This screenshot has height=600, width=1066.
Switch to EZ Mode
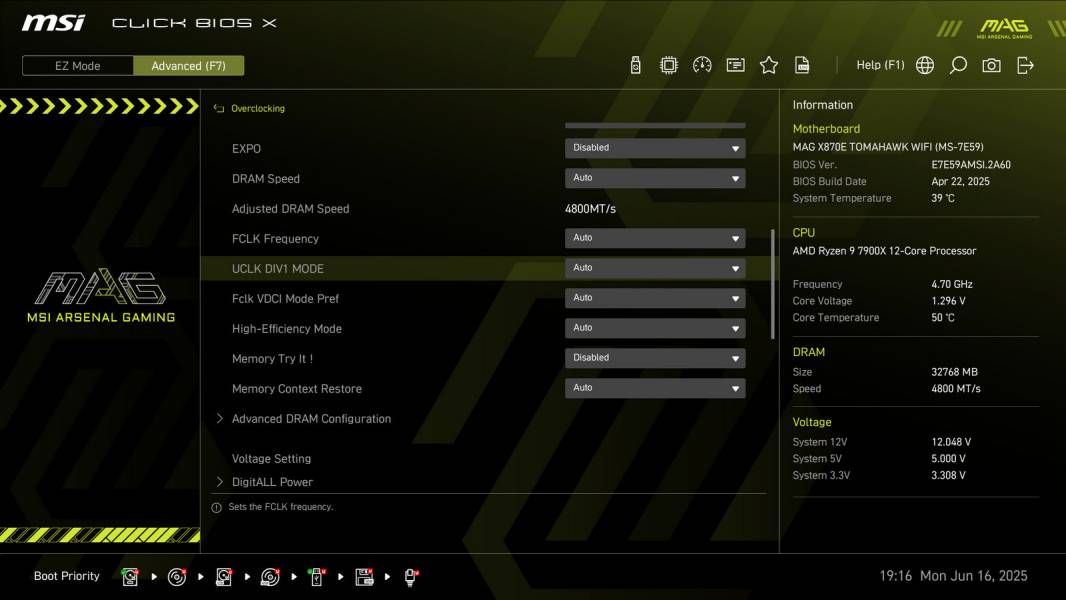[78, 66]
